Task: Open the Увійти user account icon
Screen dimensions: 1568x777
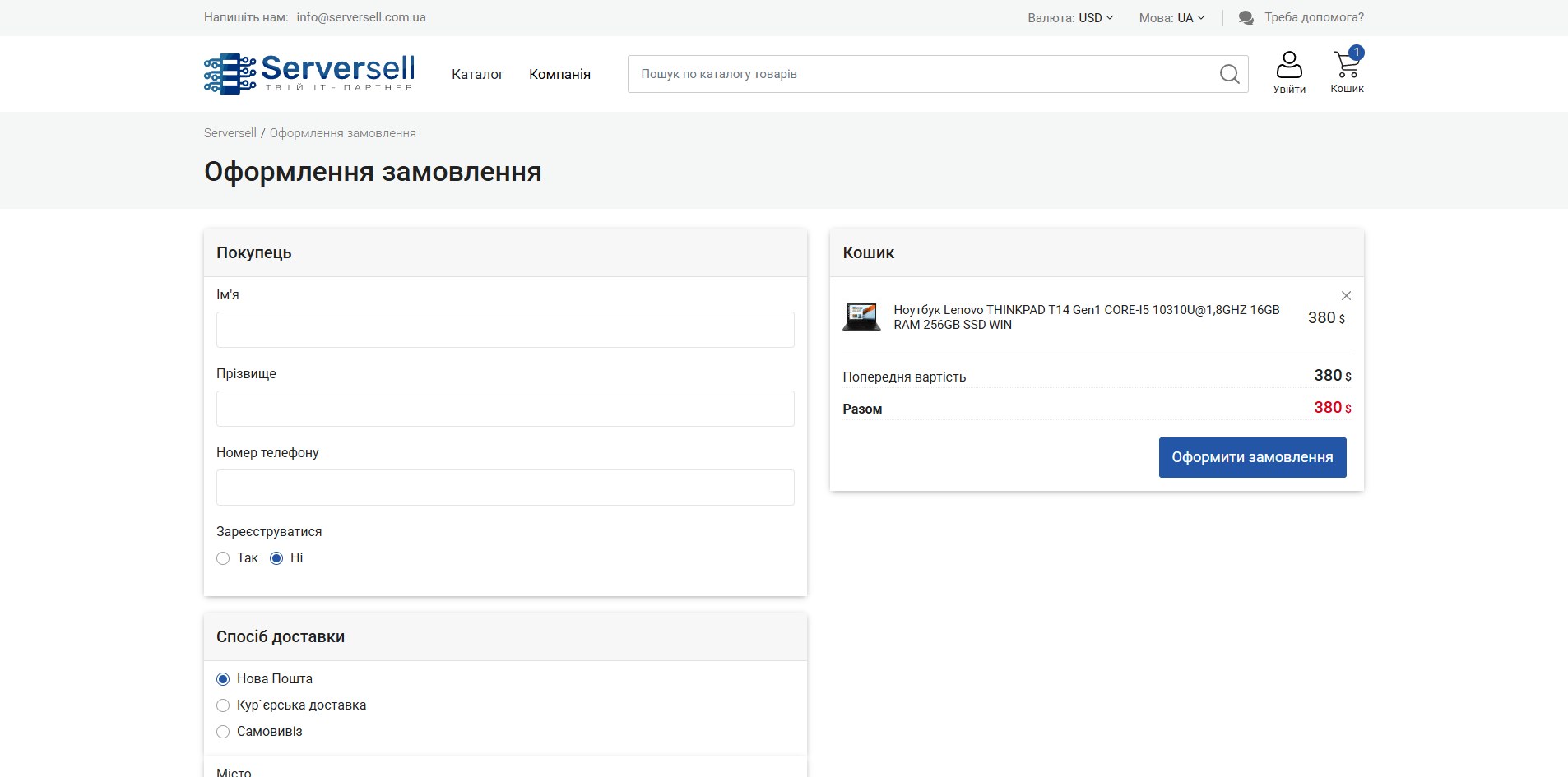Action: (x=1289, y=72)
